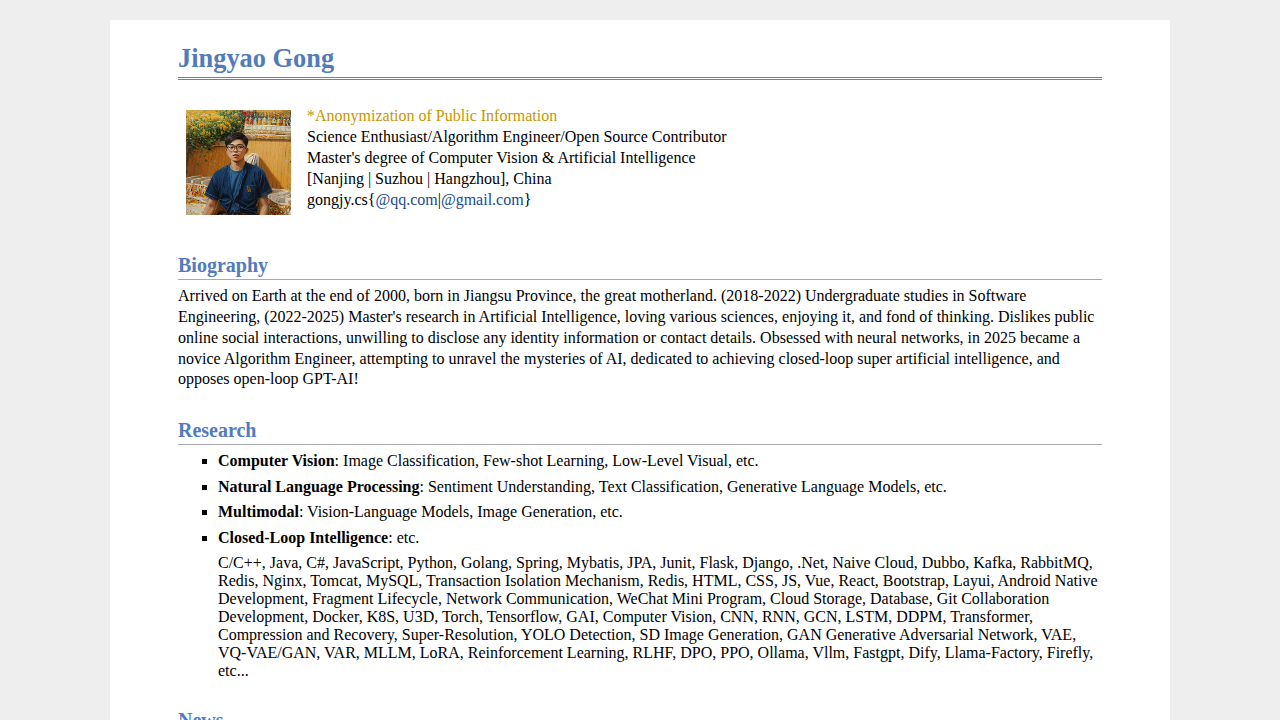Click the bold Computer Vision label
The height and width of the screenshot is (720, 1280).
coord(276,461)
